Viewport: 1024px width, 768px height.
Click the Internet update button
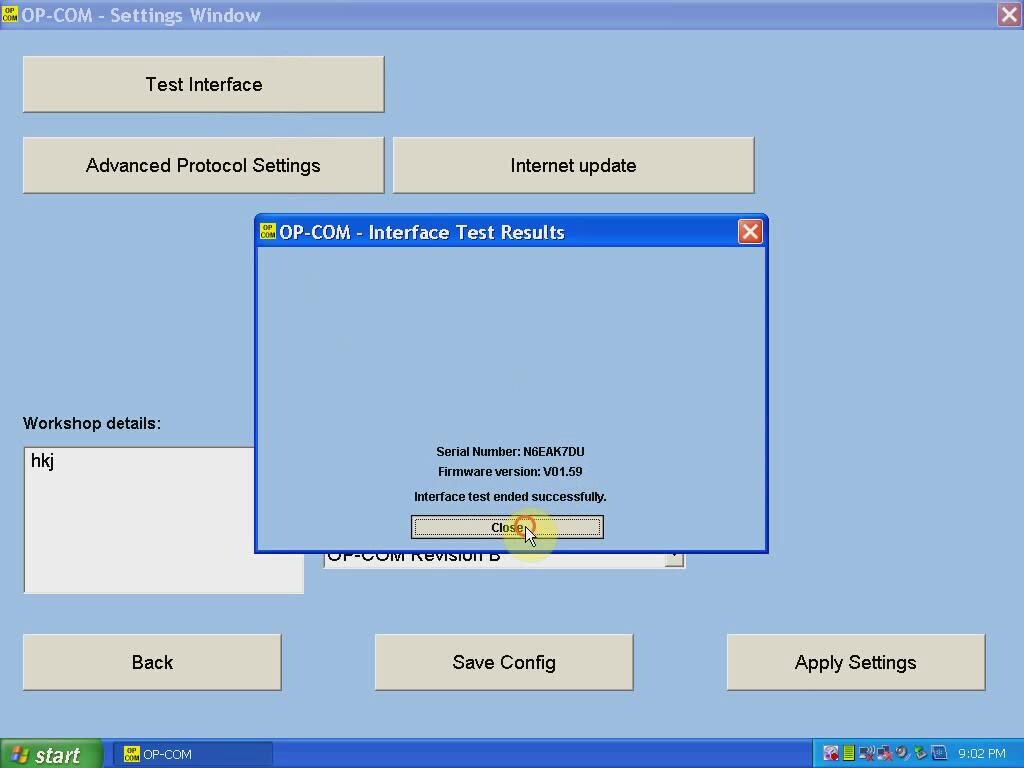[573, 165]
